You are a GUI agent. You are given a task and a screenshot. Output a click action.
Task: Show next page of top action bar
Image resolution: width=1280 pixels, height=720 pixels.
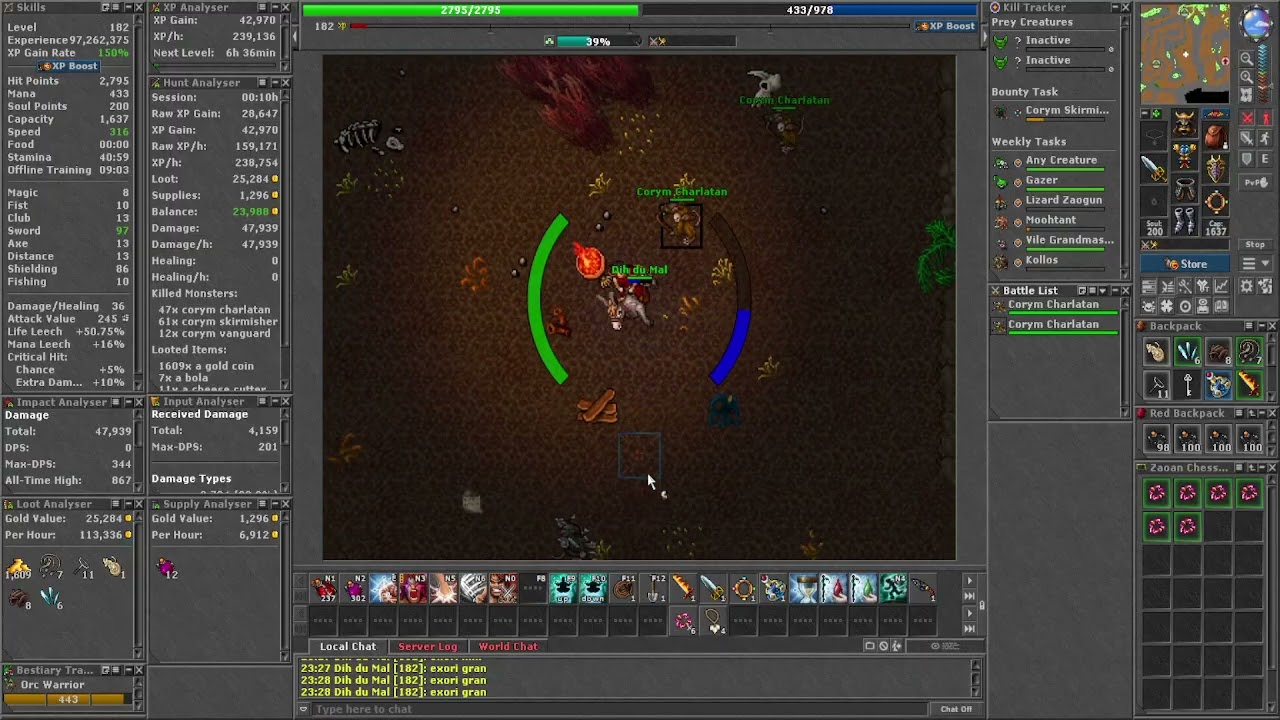pyautogui.click(x=969, y=581)
